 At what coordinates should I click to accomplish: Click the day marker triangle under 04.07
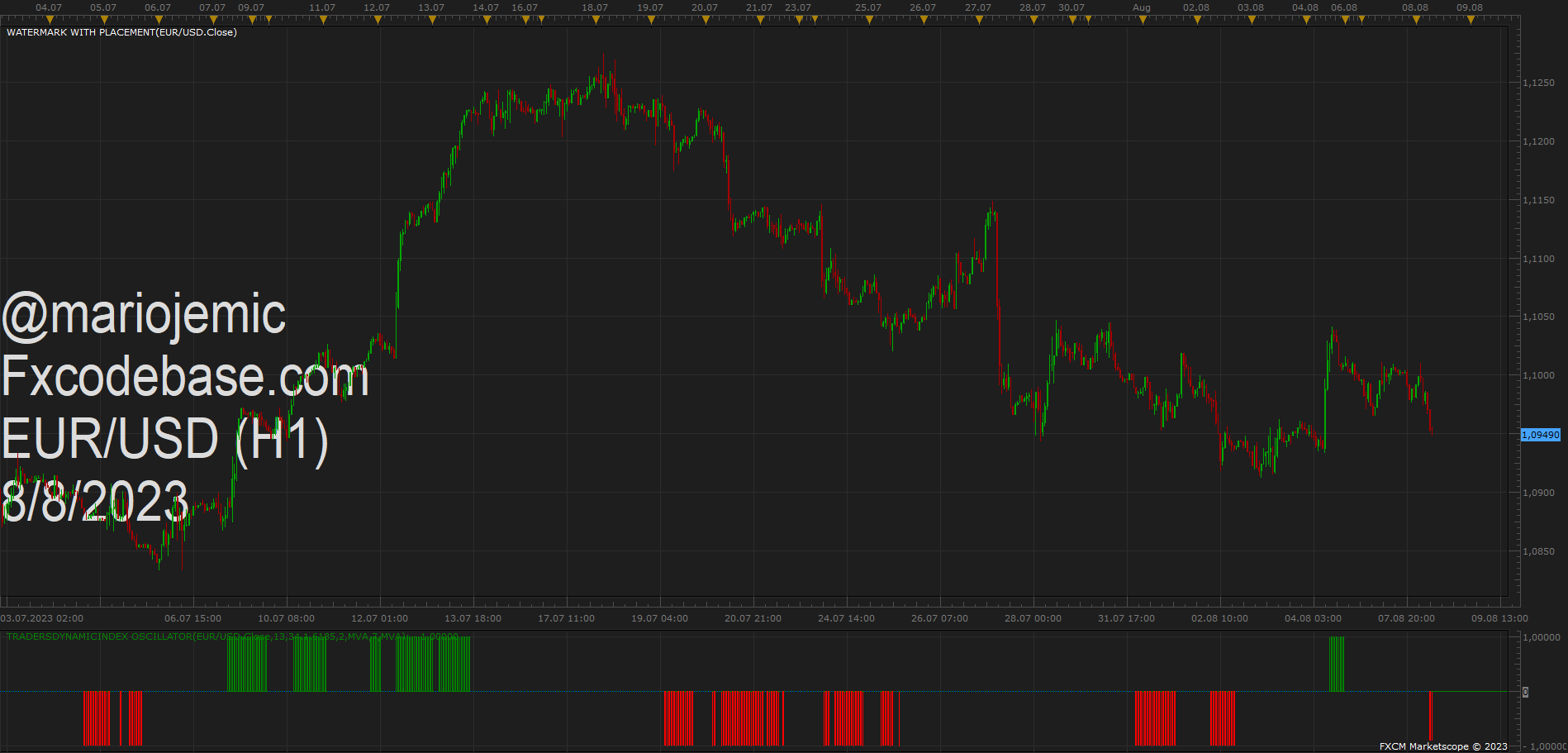pos(50,20)
